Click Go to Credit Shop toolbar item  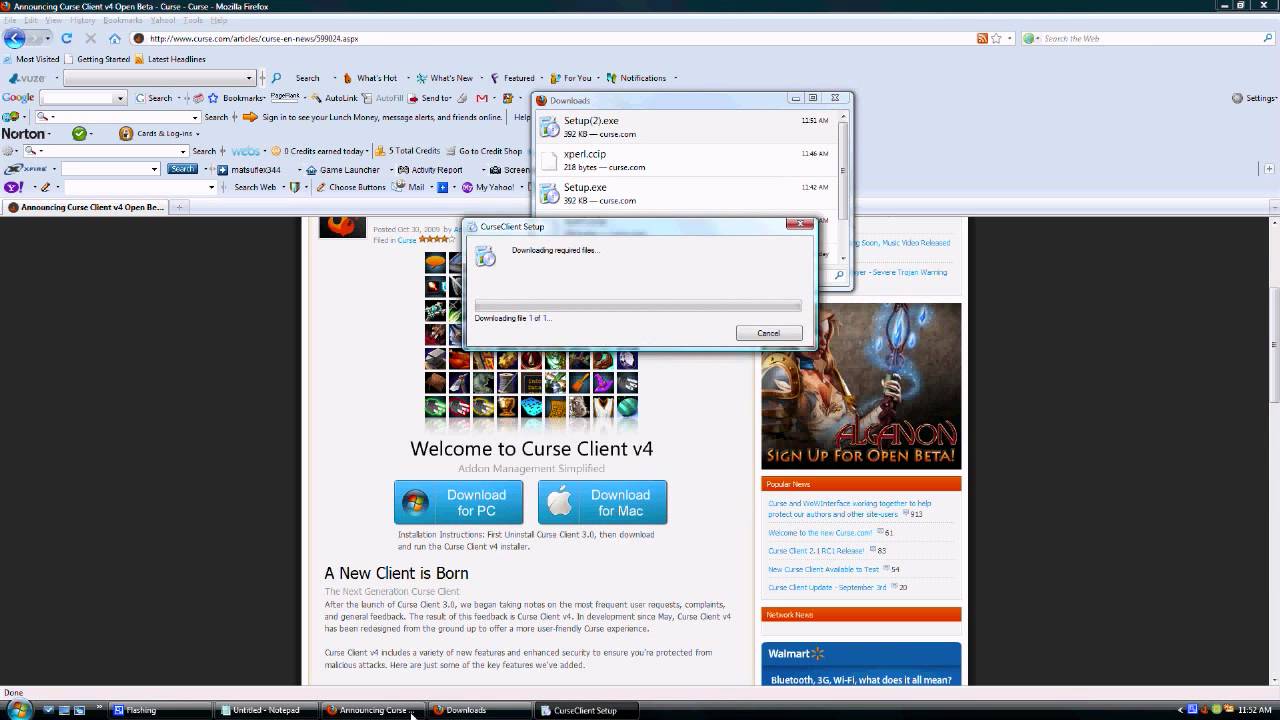point(484,151)
